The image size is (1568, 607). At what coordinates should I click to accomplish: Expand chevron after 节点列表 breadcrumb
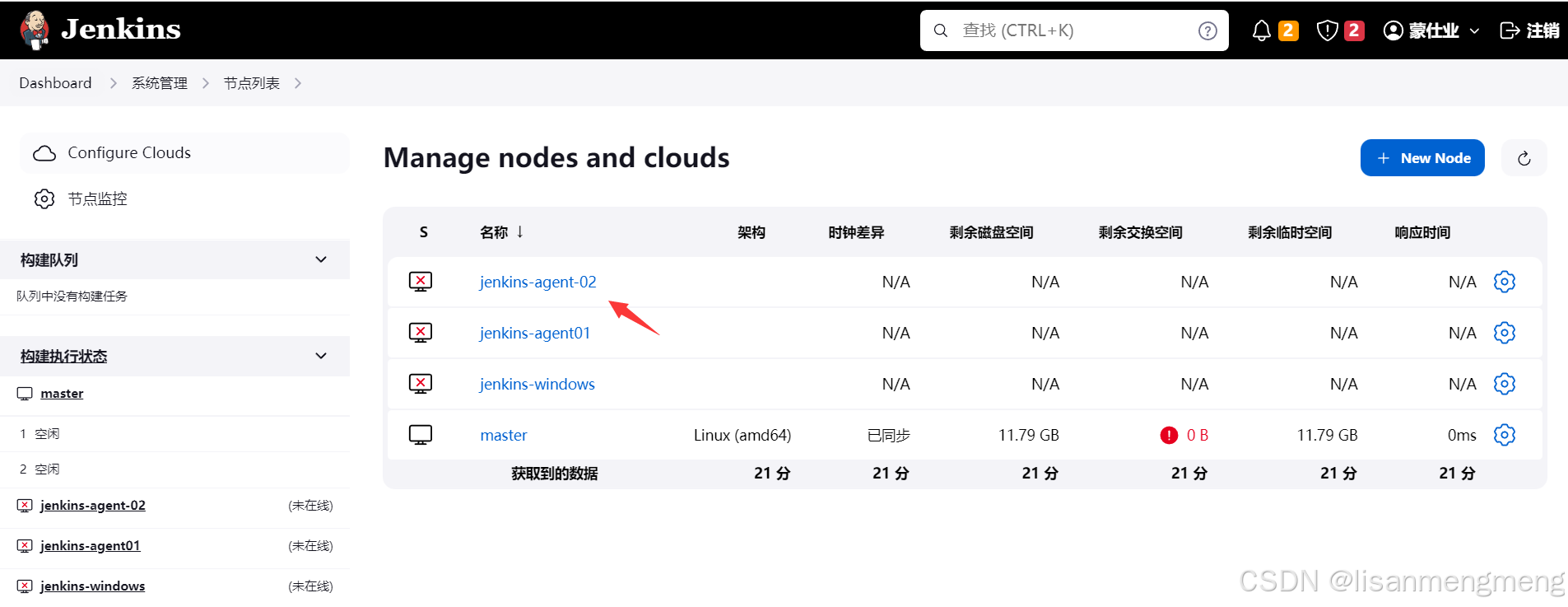298,83
